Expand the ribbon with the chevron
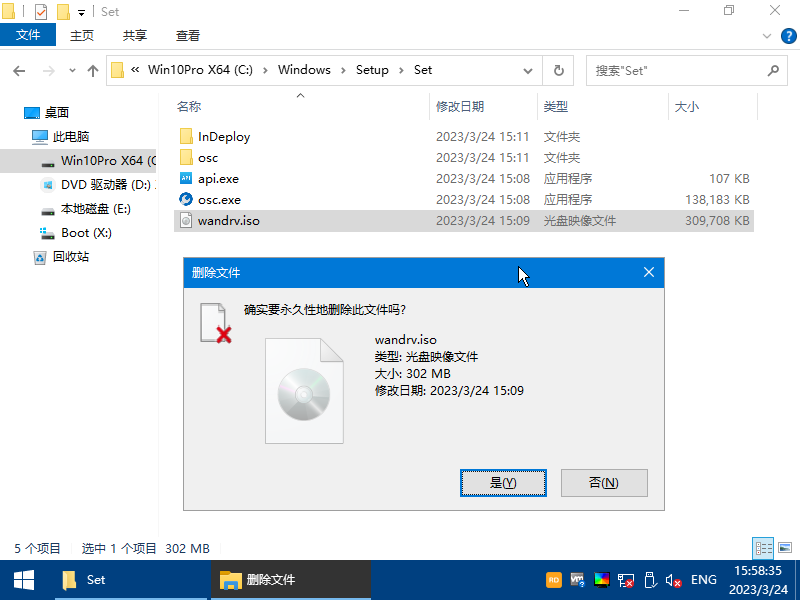The width and height of the screenshot is (800, 600). pos(766,35)
